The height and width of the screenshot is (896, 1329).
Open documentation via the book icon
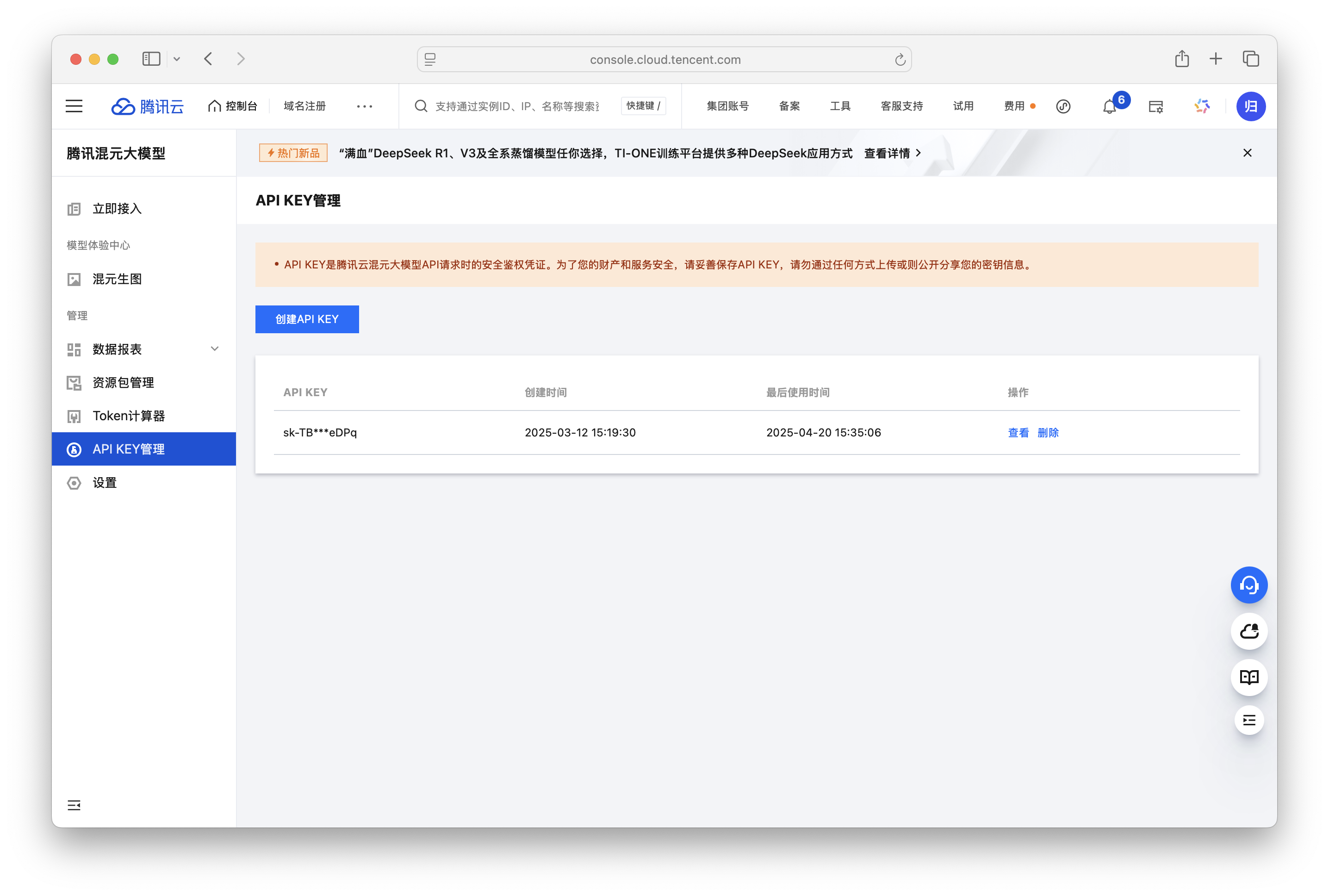click(1249, 678)
